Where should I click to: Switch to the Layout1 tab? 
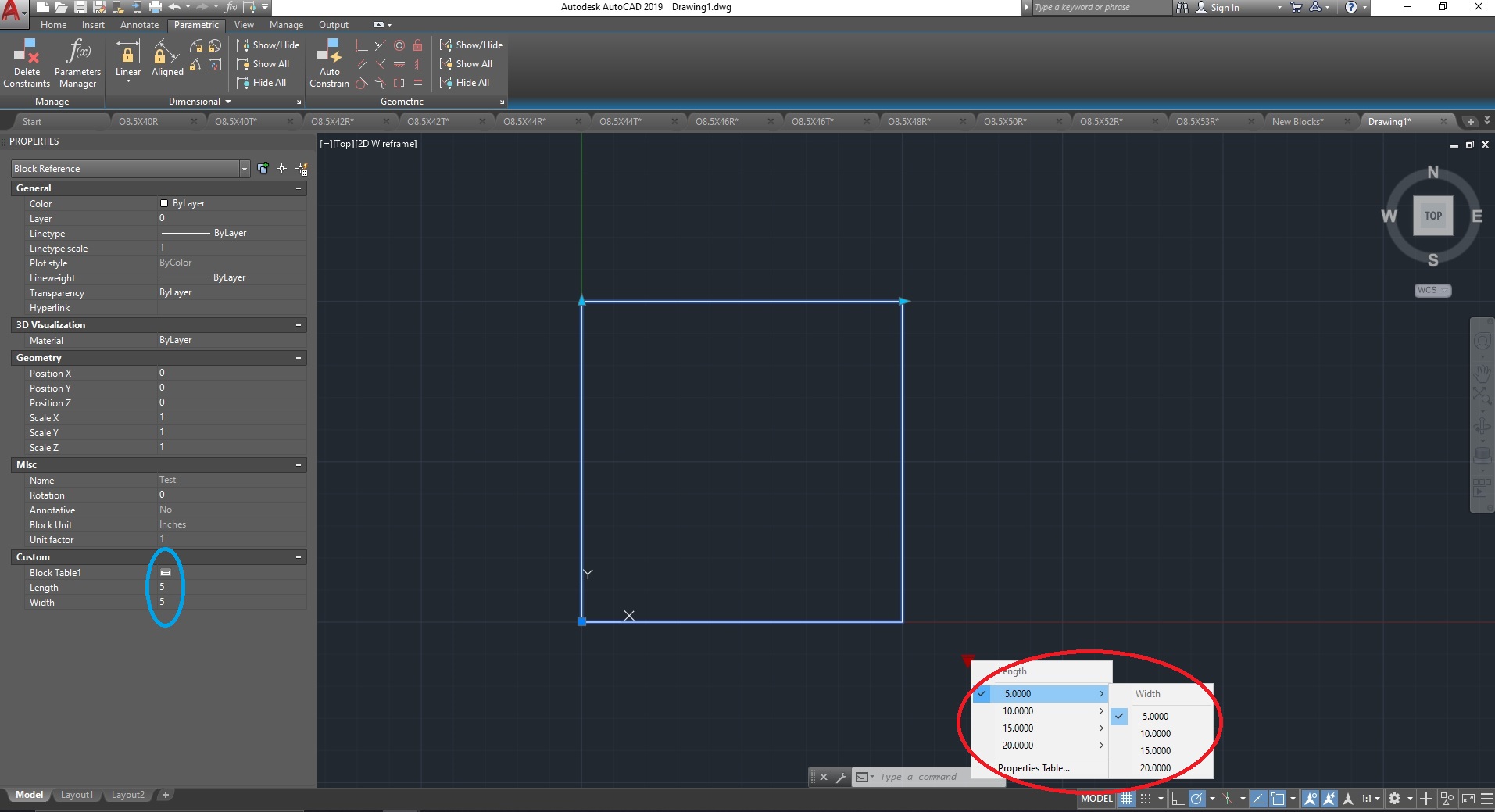(77, 795)
